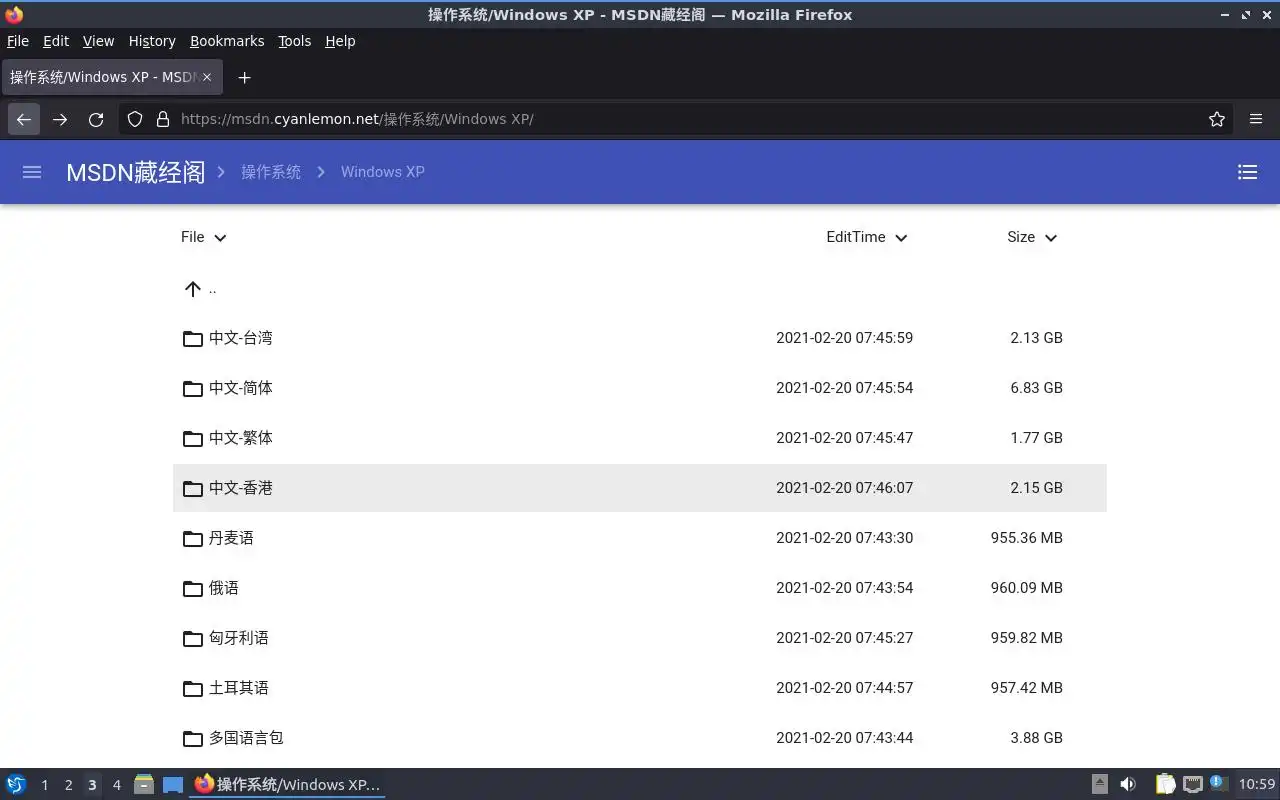Click the folder icon beside 多国语言包
Image resolution: width=1280 pixels, height=800 pixels.
click(x=193, y=739)
